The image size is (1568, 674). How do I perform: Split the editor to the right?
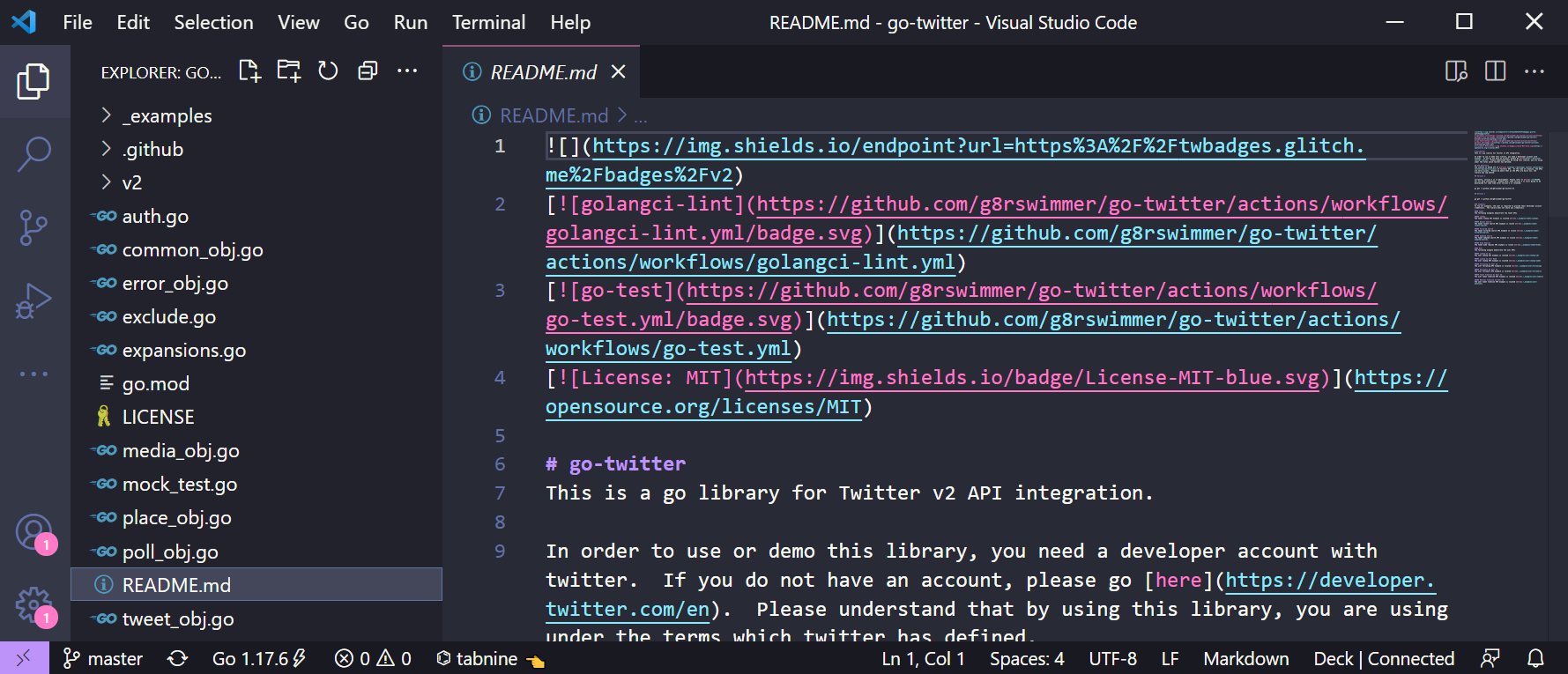[x=1495, y=71]
